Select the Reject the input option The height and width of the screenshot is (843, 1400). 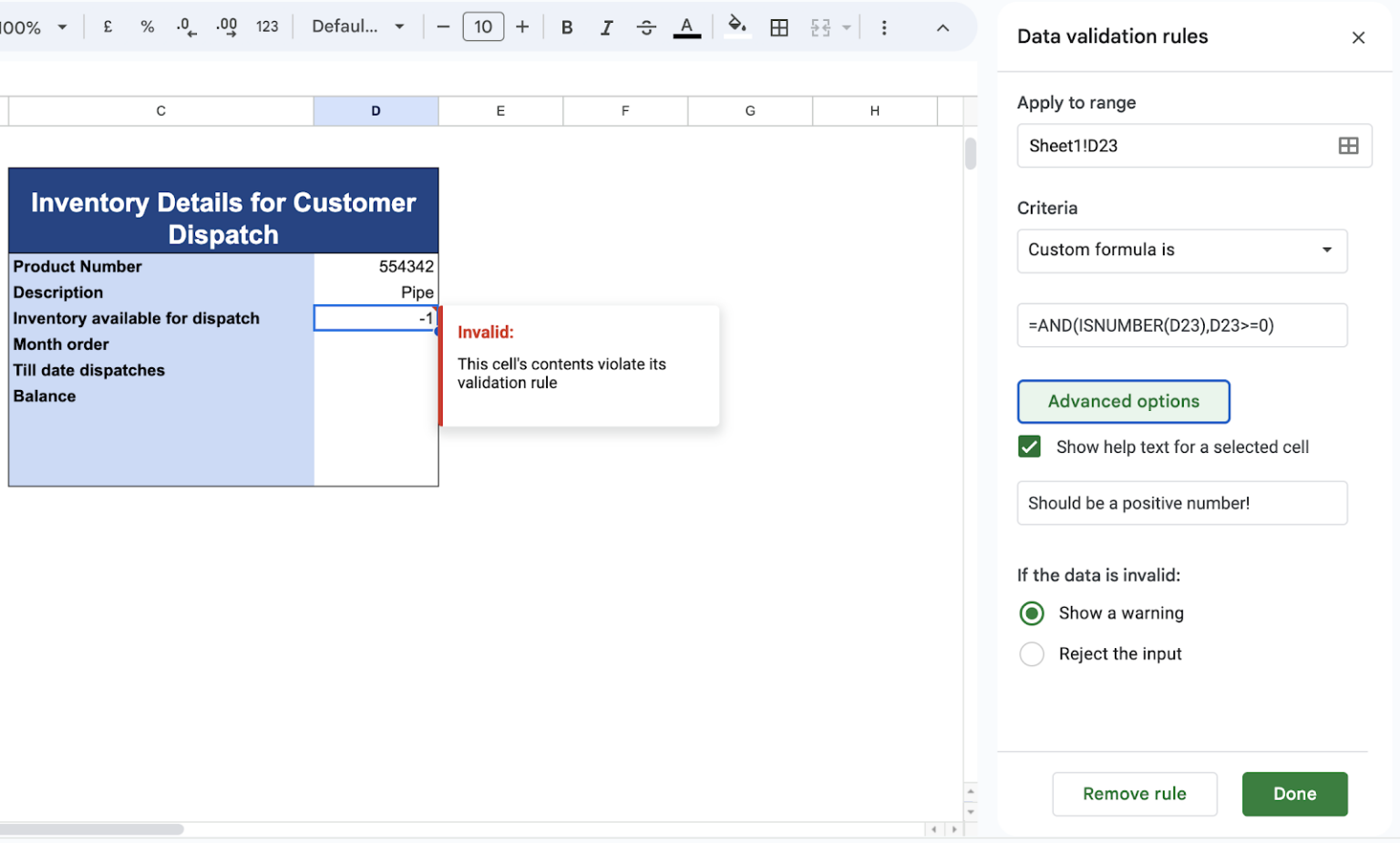pyautogui.click(x=1032, y=654)
